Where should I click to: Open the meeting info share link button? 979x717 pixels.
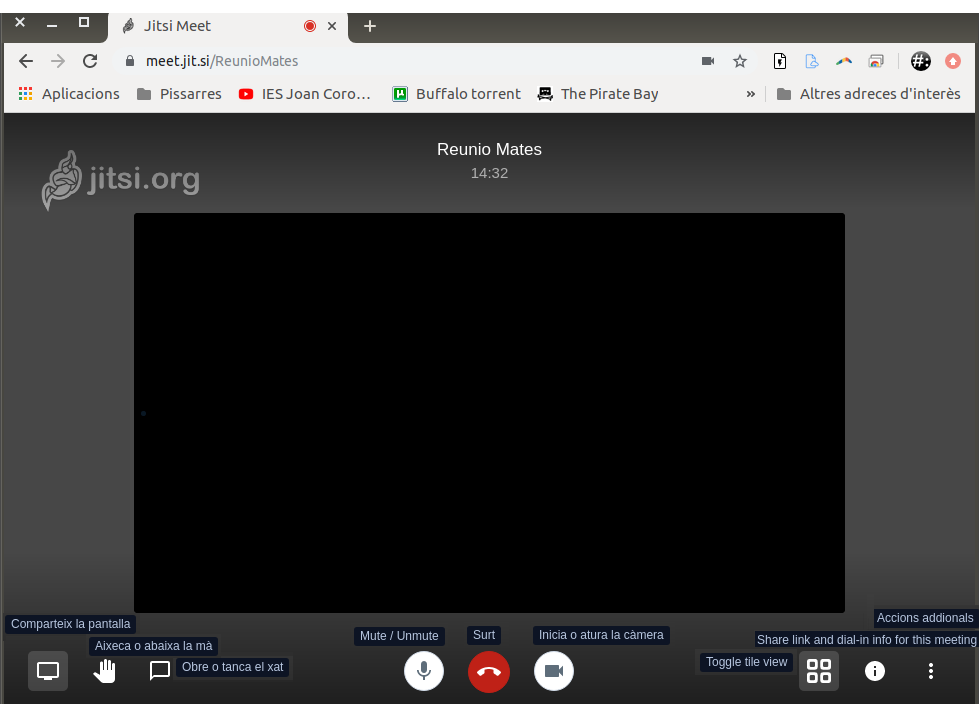click(875, 671)
